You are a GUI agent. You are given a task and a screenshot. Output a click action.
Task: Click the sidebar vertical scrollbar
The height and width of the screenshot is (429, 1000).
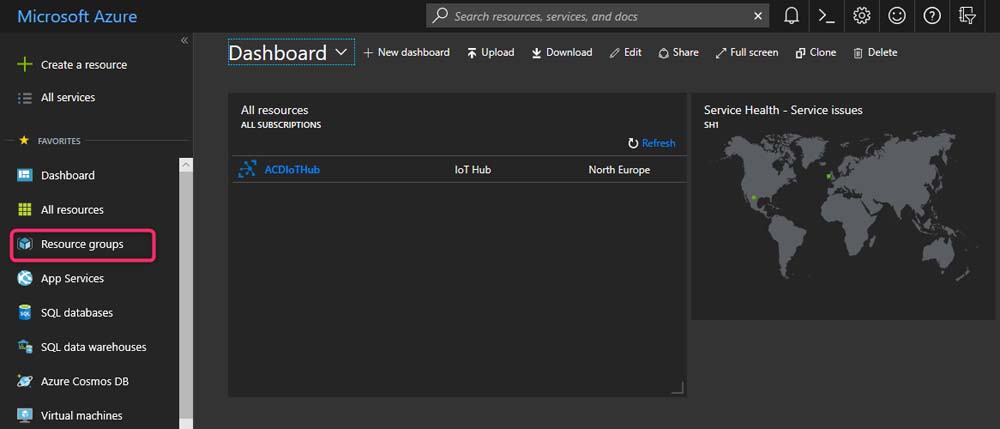(x=185, y=290)
